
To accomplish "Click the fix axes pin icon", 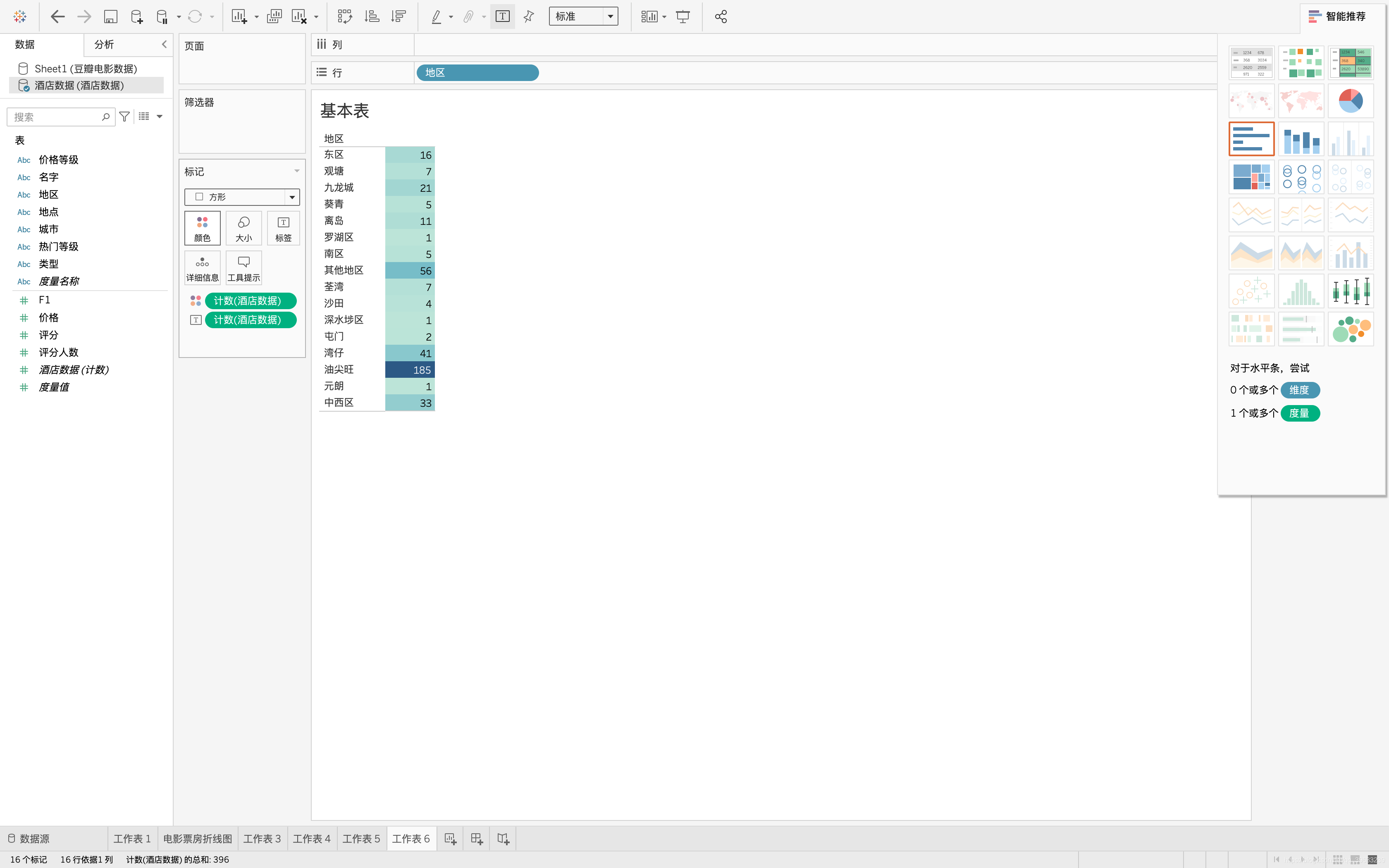I will [529, 17].
